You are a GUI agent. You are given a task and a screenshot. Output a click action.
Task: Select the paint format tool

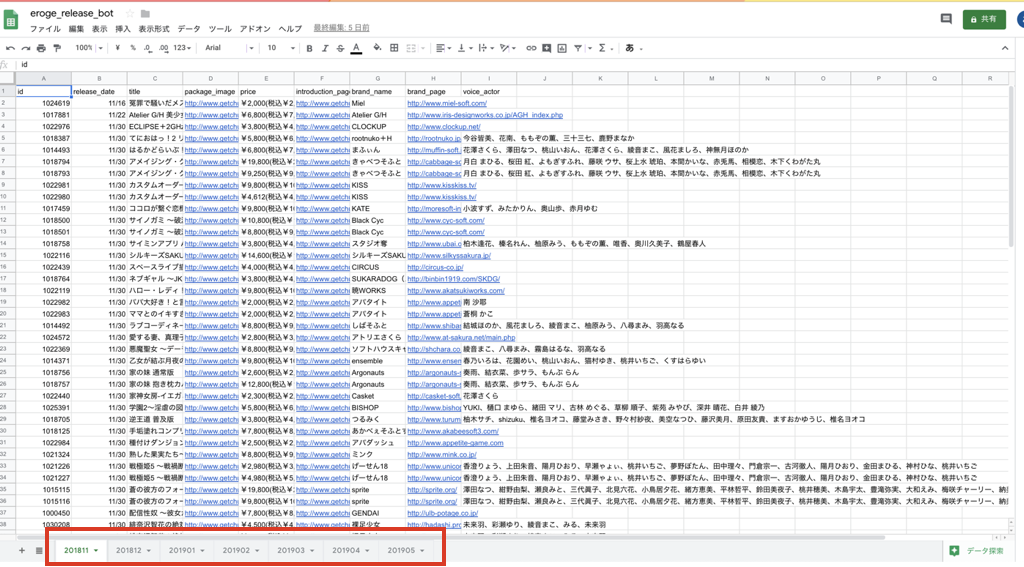(56, 48)
